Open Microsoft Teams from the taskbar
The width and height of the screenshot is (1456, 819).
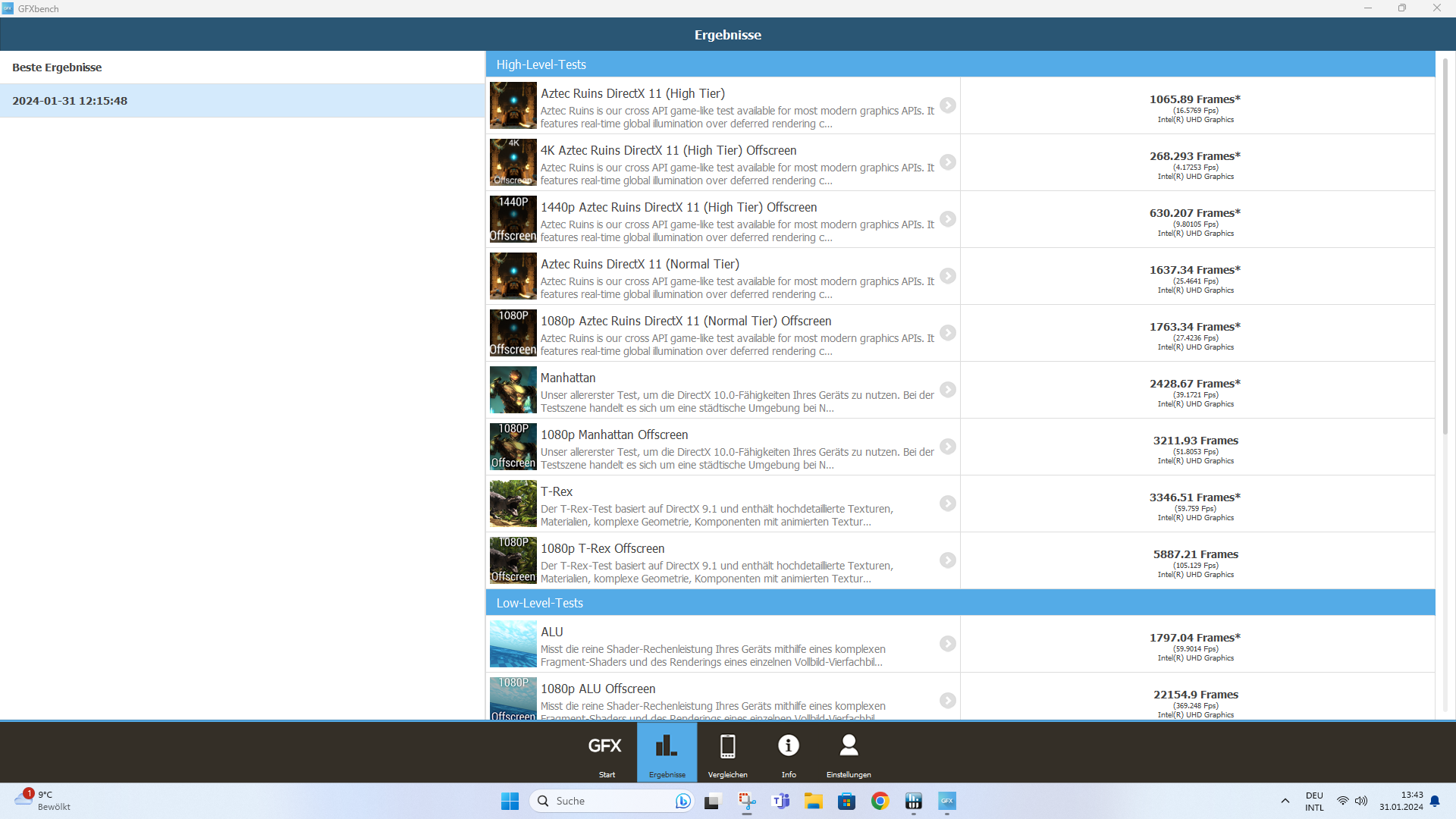[x=780, y=801]
